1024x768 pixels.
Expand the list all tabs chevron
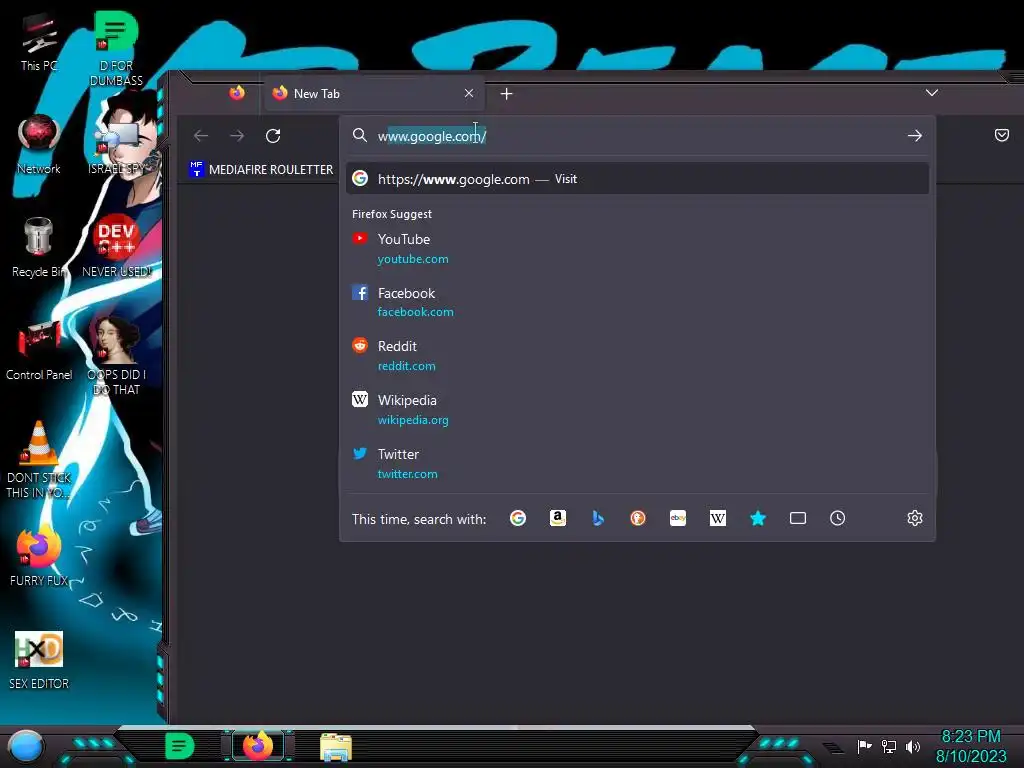tap(932, 93)
